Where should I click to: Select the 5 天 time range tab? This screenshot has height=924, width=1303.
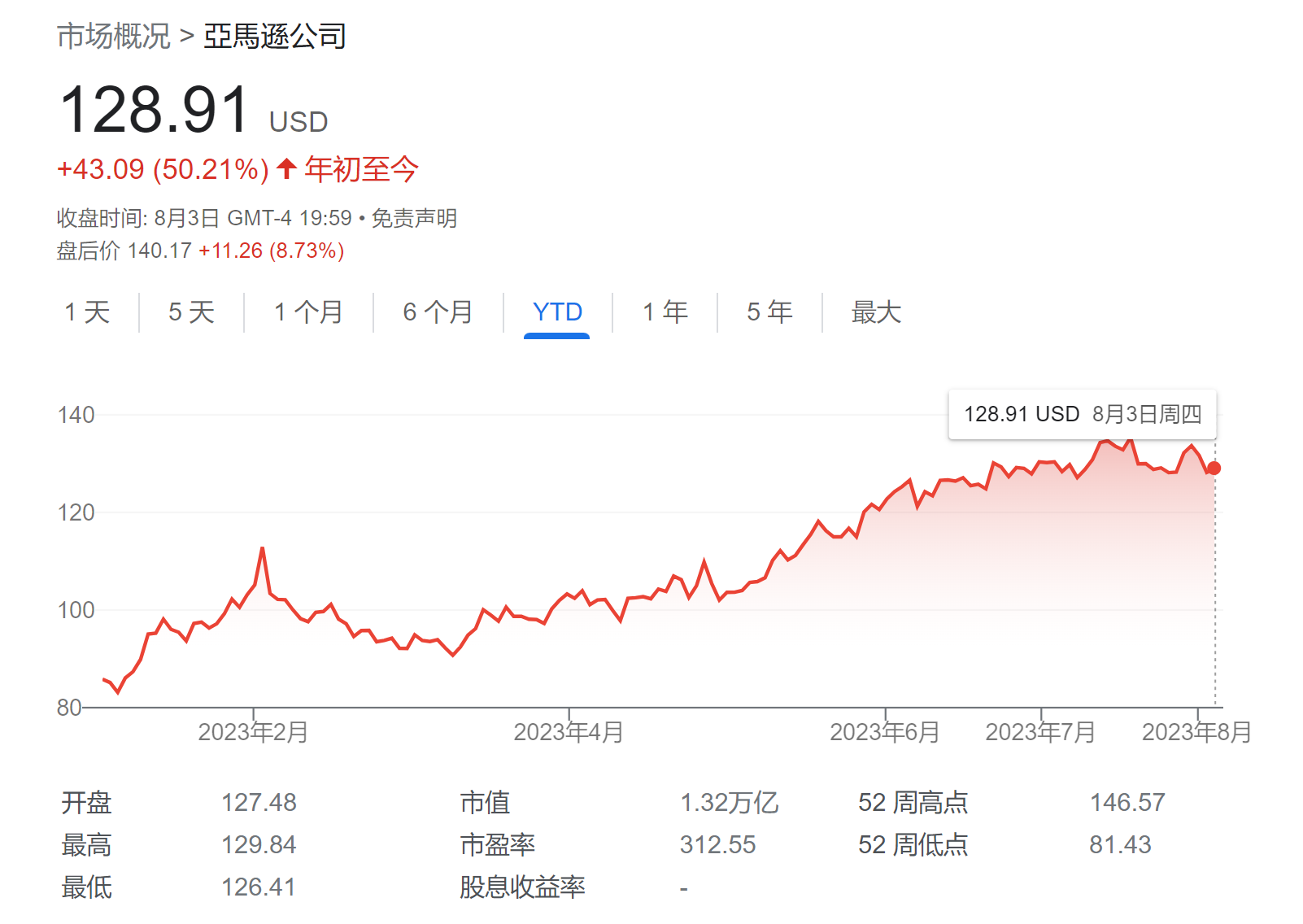[x=191, y=312]
